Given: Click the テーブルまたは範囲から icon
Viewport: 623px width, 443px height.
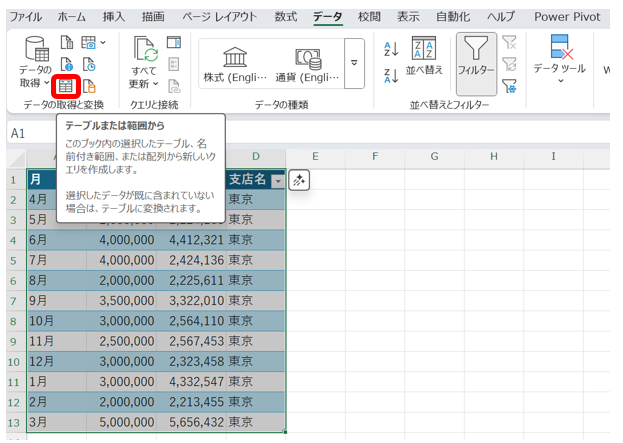Looking at the screenshot, I should click(x=66, y=86).
